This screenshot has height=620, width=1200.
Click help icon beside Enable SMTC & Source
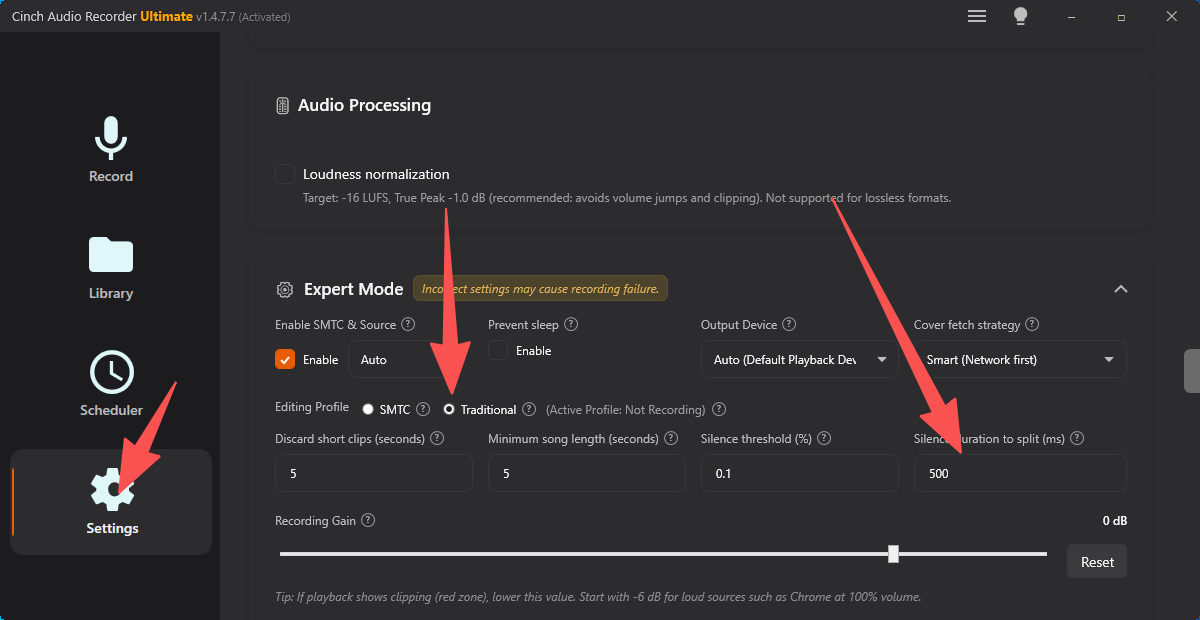[406, 325]
